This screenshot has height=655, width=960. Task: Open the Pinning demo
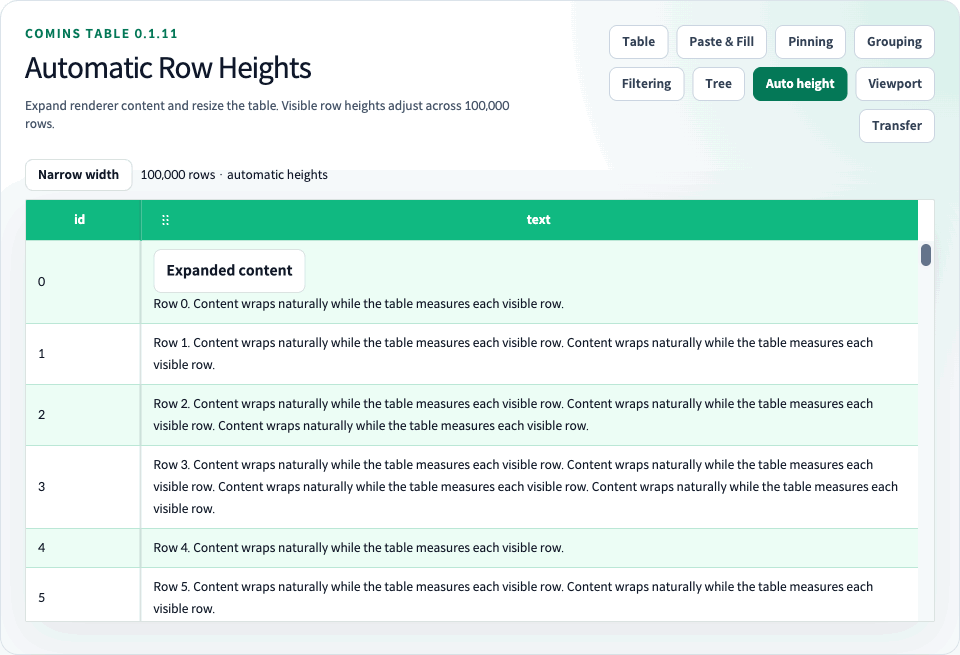tap(810, 42)
